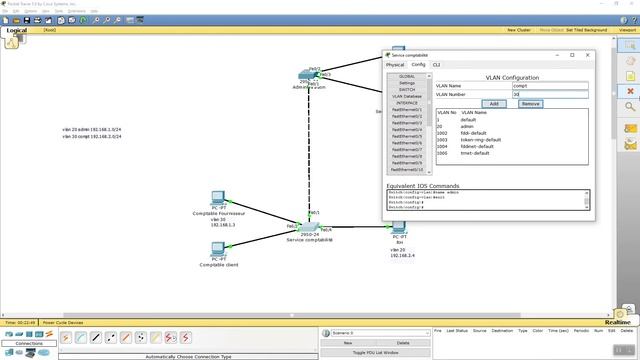Pick the Phone cable connection icon
Image resolution: width=640 pixels, height=360 pixels.
[141, 338]
